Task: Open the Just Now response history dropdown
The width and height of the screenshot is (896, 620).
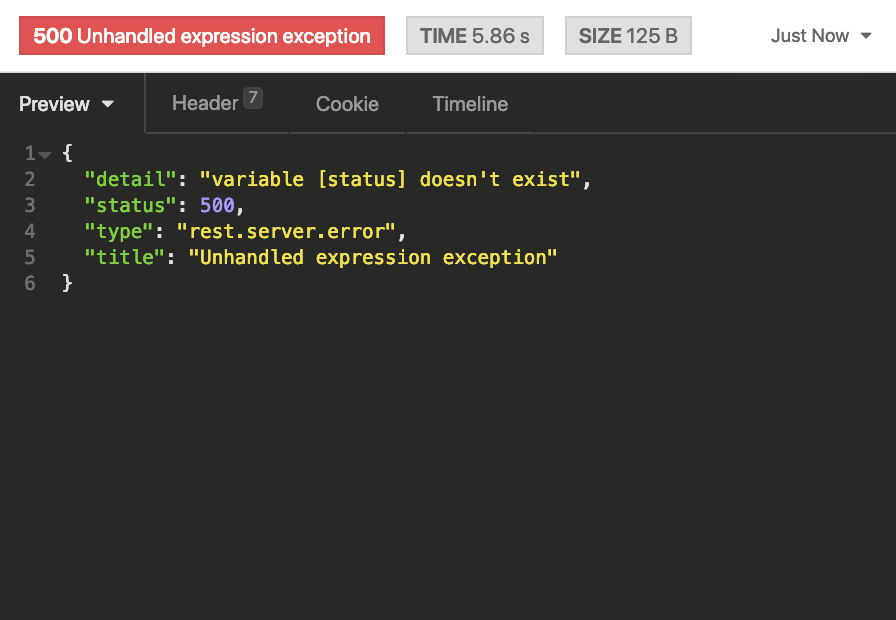Action: pyautogui.click(x=821, y=36)
